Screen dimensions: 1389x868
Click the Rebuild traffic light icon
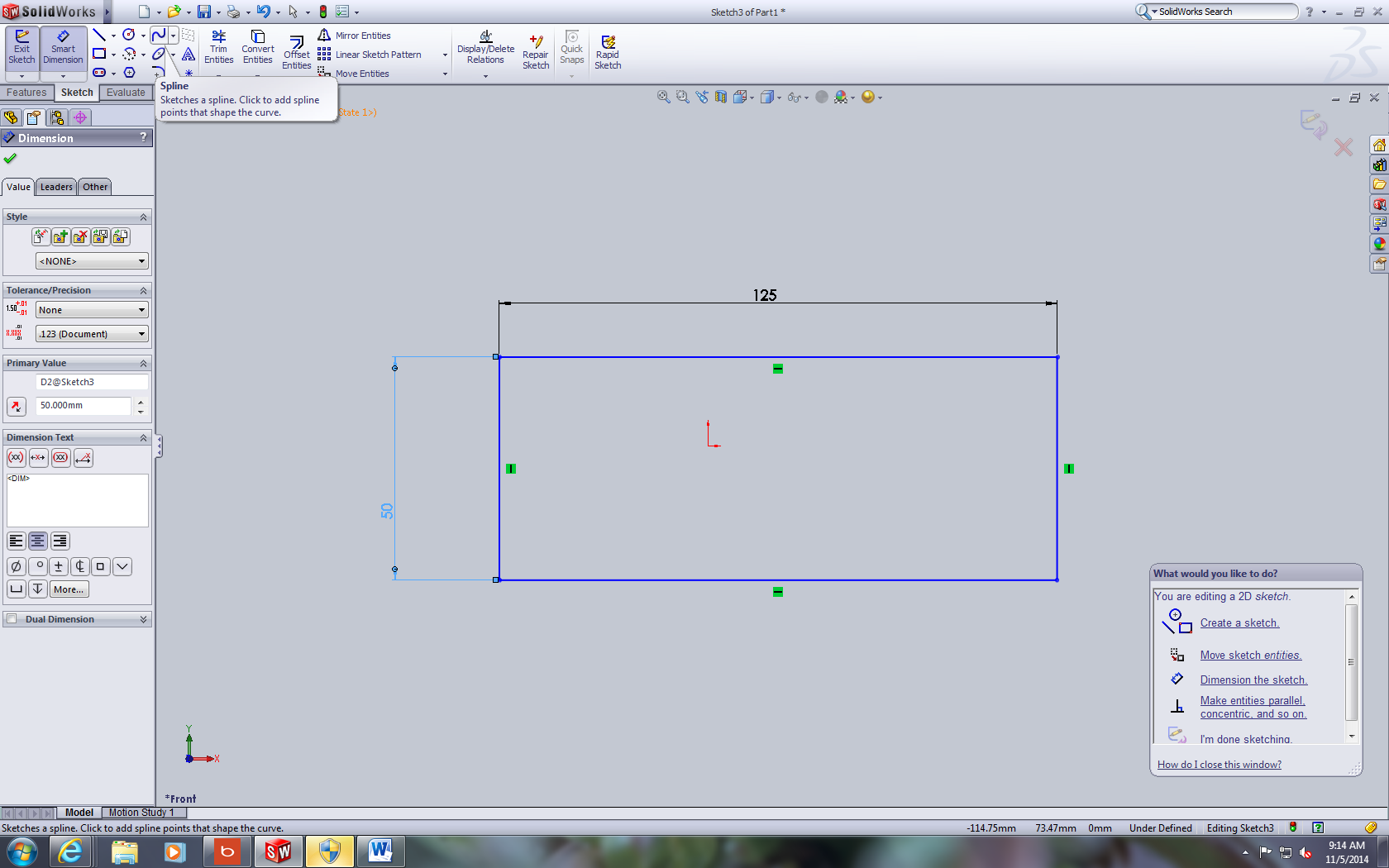(323, 12)
